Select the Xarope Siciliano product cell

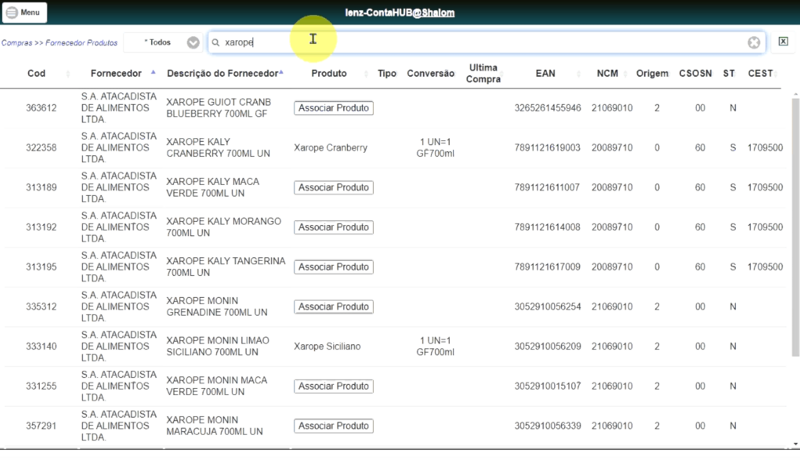click(x=327, y=347)
